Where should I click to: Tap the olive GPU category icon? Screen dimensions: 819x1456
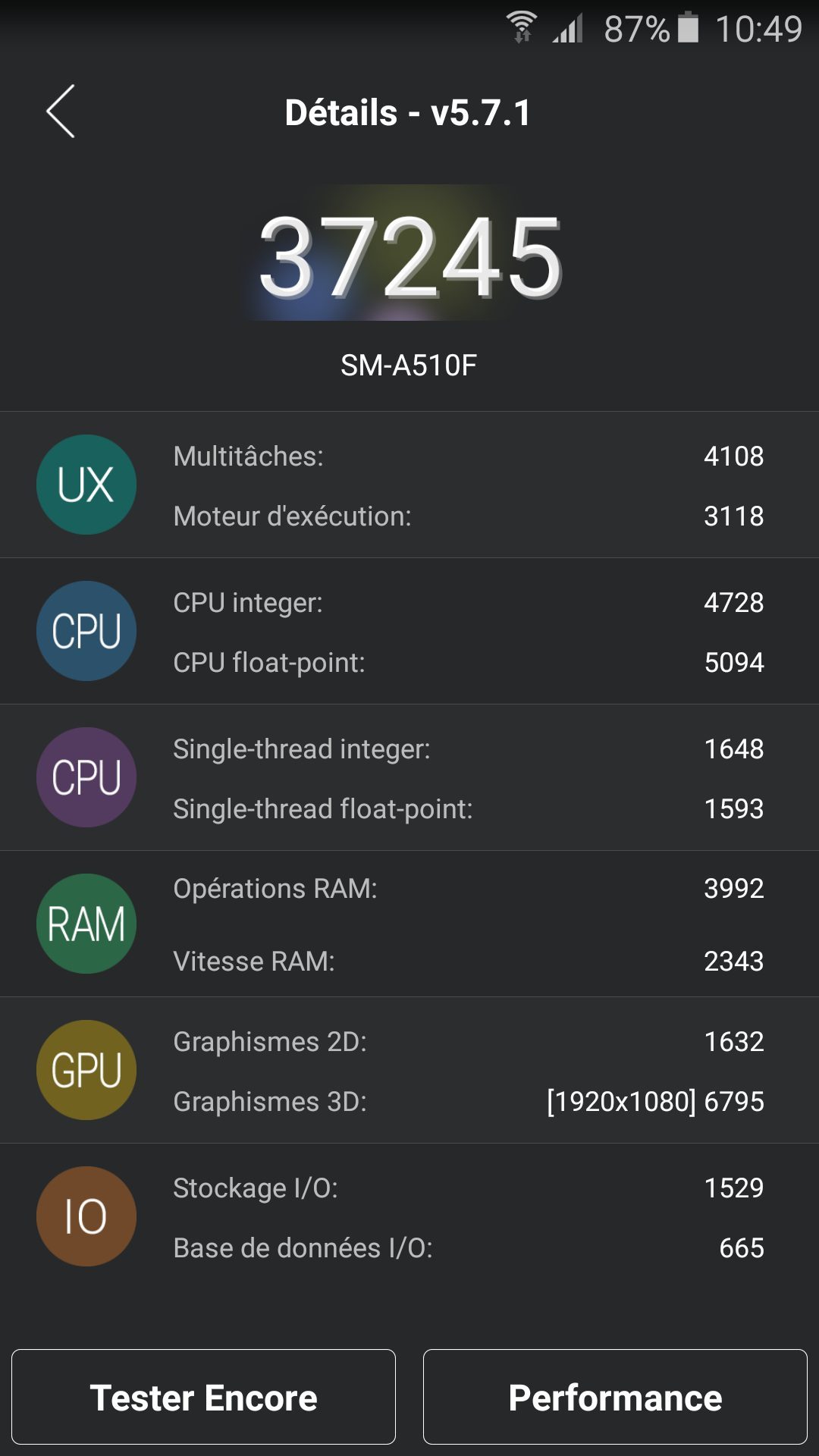coord(86,1070)
